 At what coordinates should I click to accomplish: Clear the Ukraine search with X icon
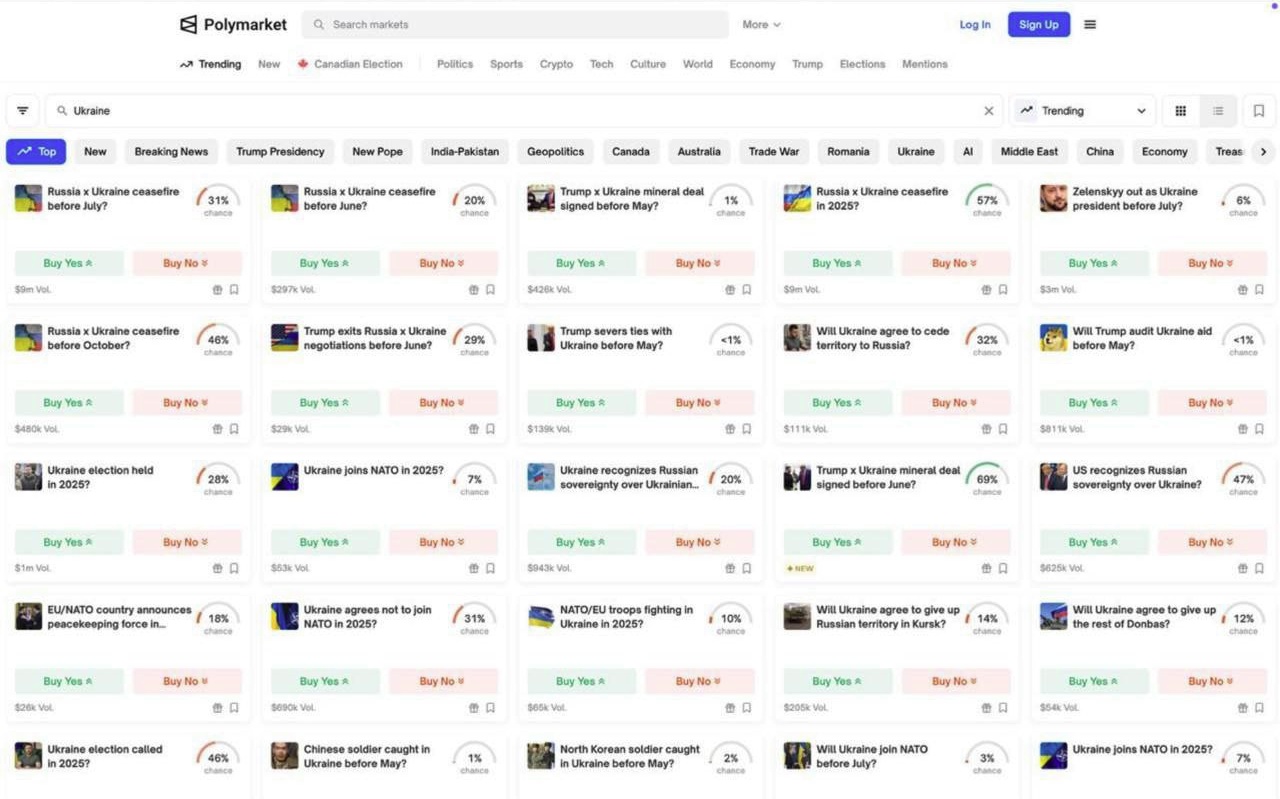point(989,111)
